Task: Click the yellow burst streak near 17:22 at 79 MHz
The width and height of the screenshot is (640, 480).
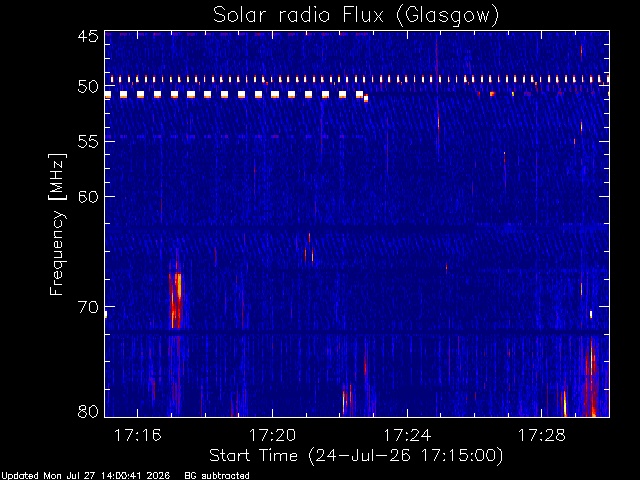Action: coord(344,402)
